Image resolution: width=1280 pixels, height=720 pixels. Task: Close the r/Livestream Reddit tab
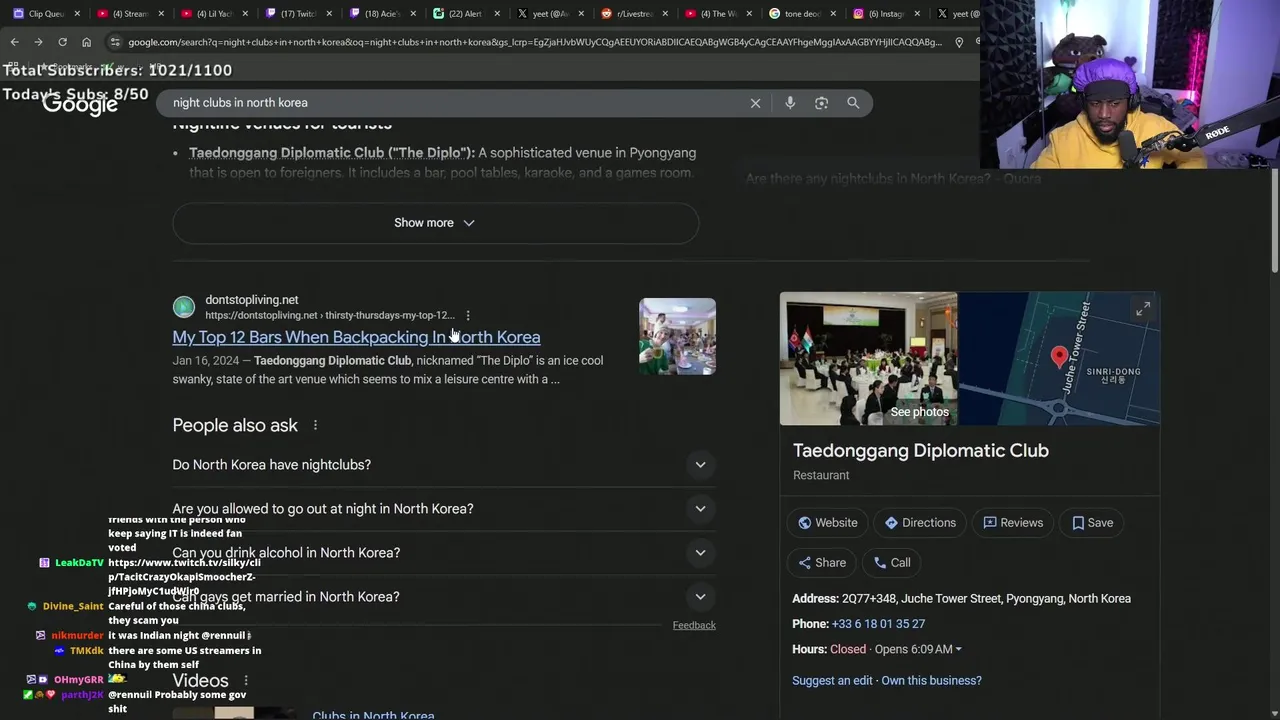pos(663,14)
